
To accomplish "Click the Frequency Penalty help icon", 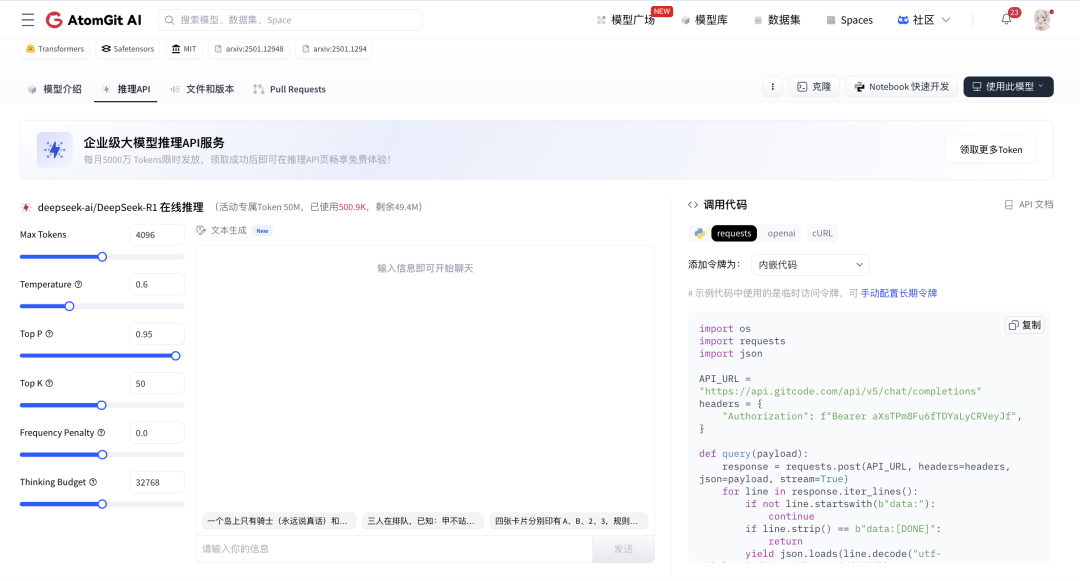I will [101, 433].
